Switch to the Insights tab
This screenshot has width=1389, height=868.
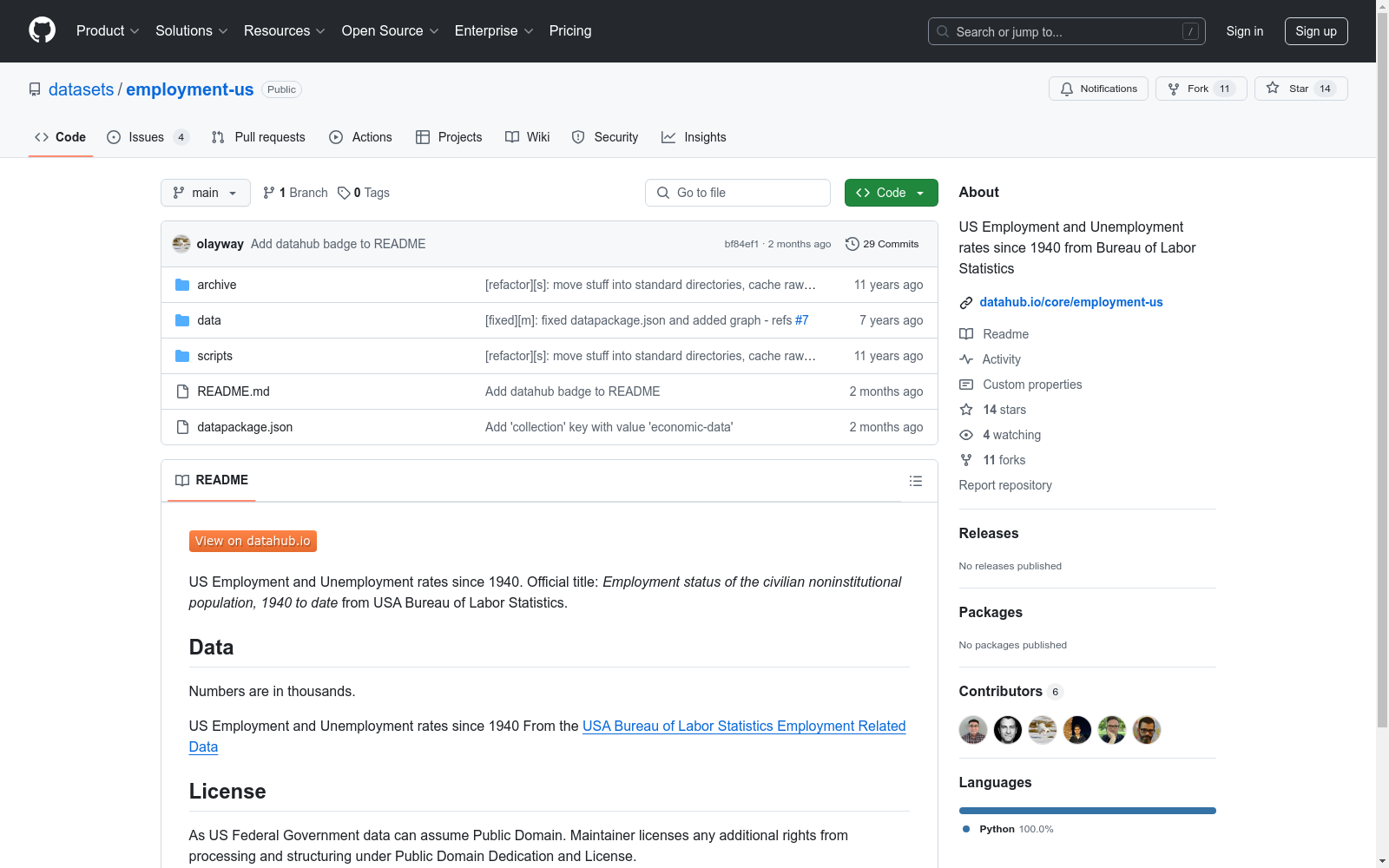point(694,137)
